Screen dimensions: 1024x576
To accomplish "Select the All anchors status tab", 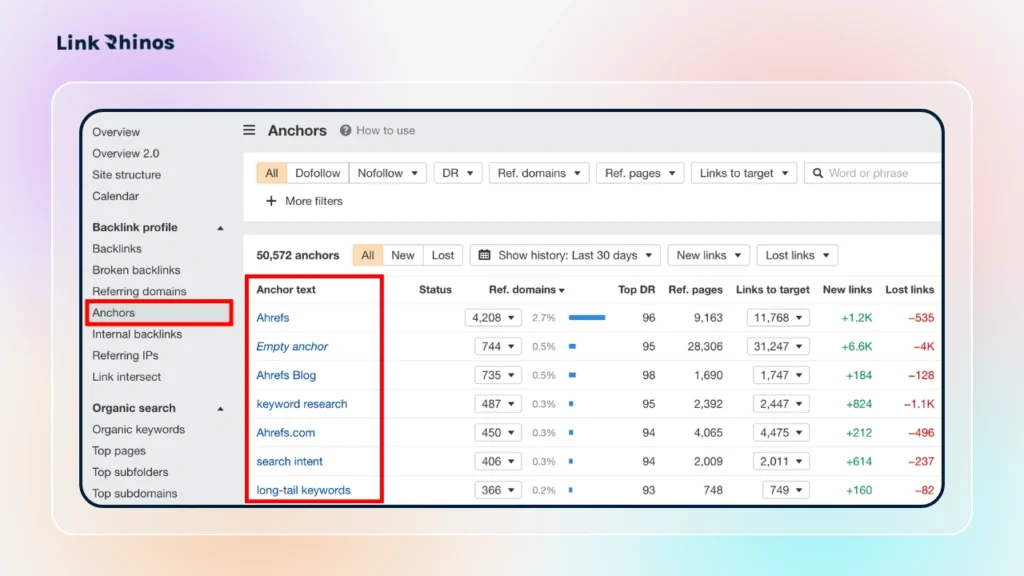I will click(368, 255).
